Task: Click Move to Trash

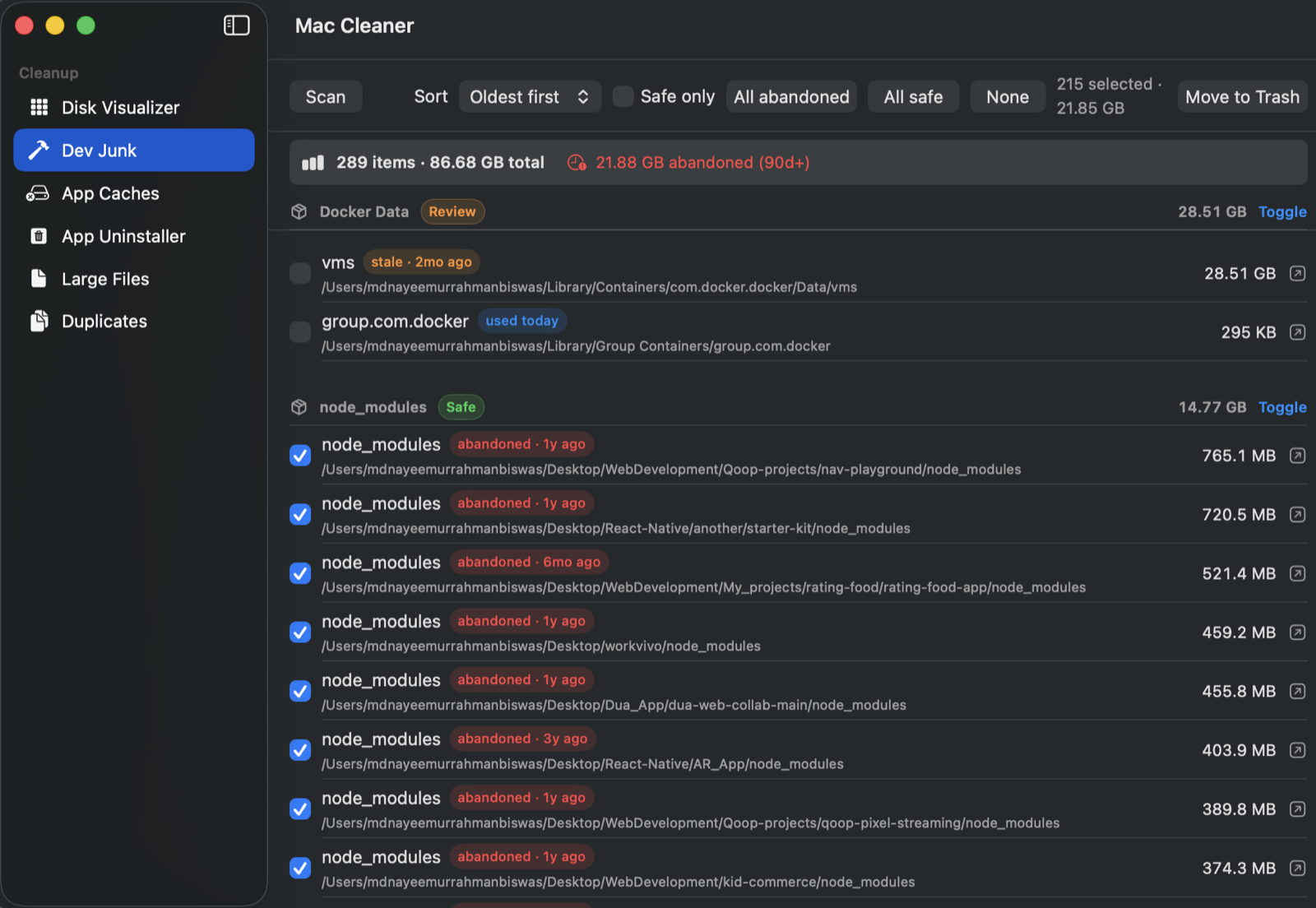Action: (1242, 97)
